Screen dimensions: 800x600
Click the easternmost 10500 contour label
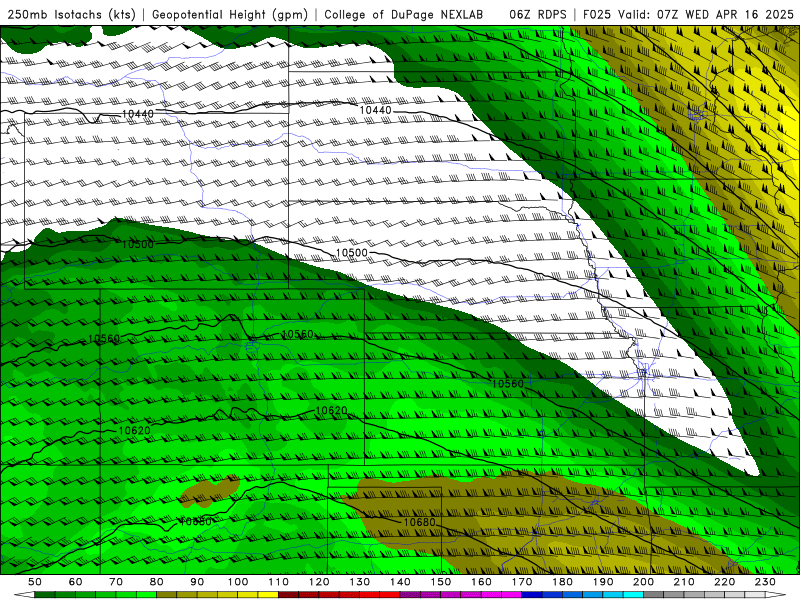(x=352, y=253)
